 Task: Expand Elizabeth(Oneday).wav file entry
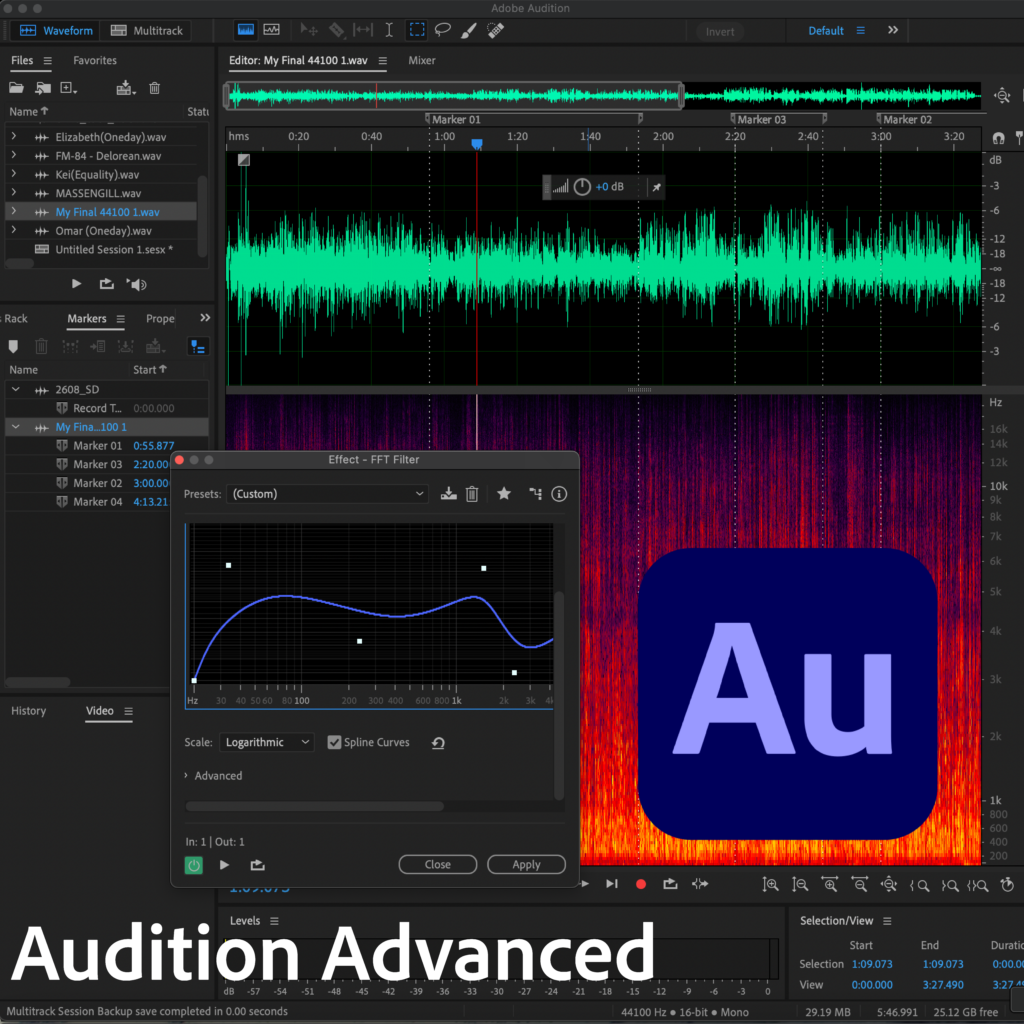14,136
